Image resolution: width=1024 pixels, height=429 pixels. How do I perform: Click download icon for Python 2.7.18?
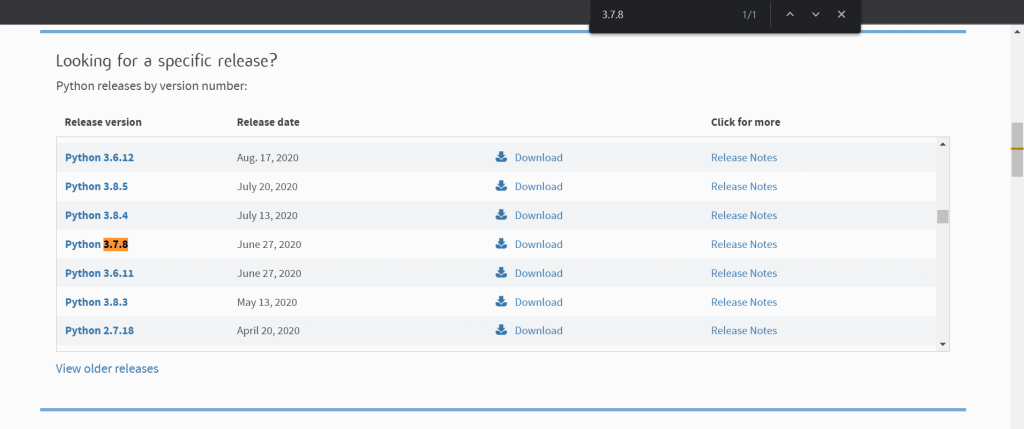point(501,329)
